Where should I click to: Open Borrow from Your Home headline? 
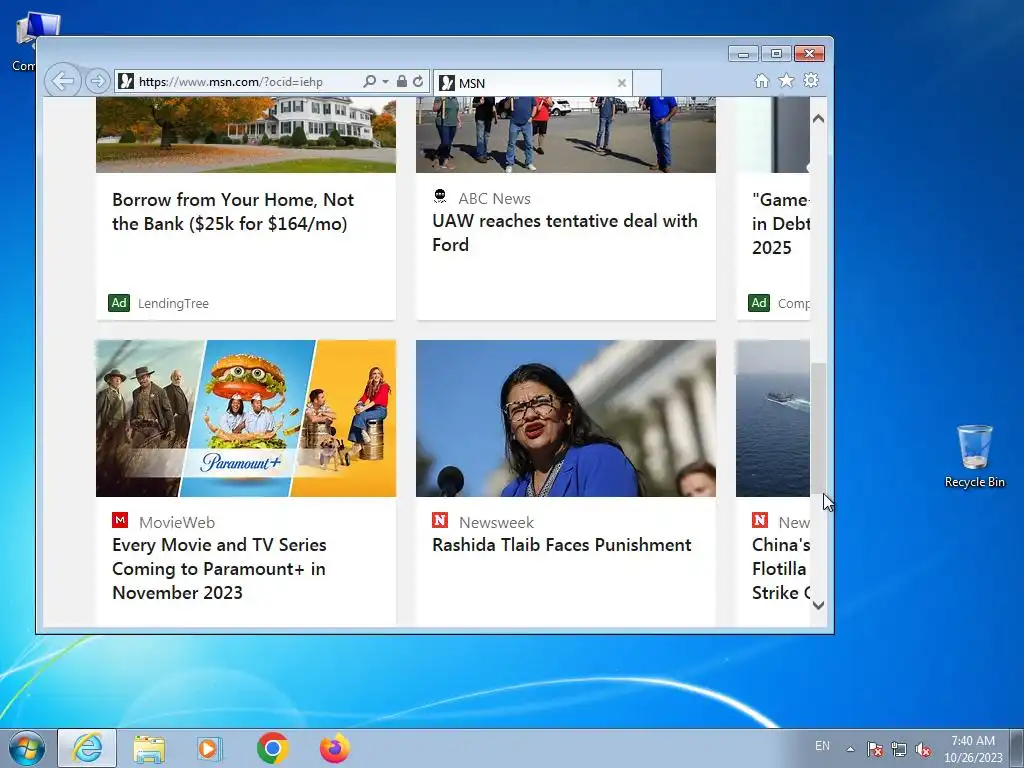(233, 212)
